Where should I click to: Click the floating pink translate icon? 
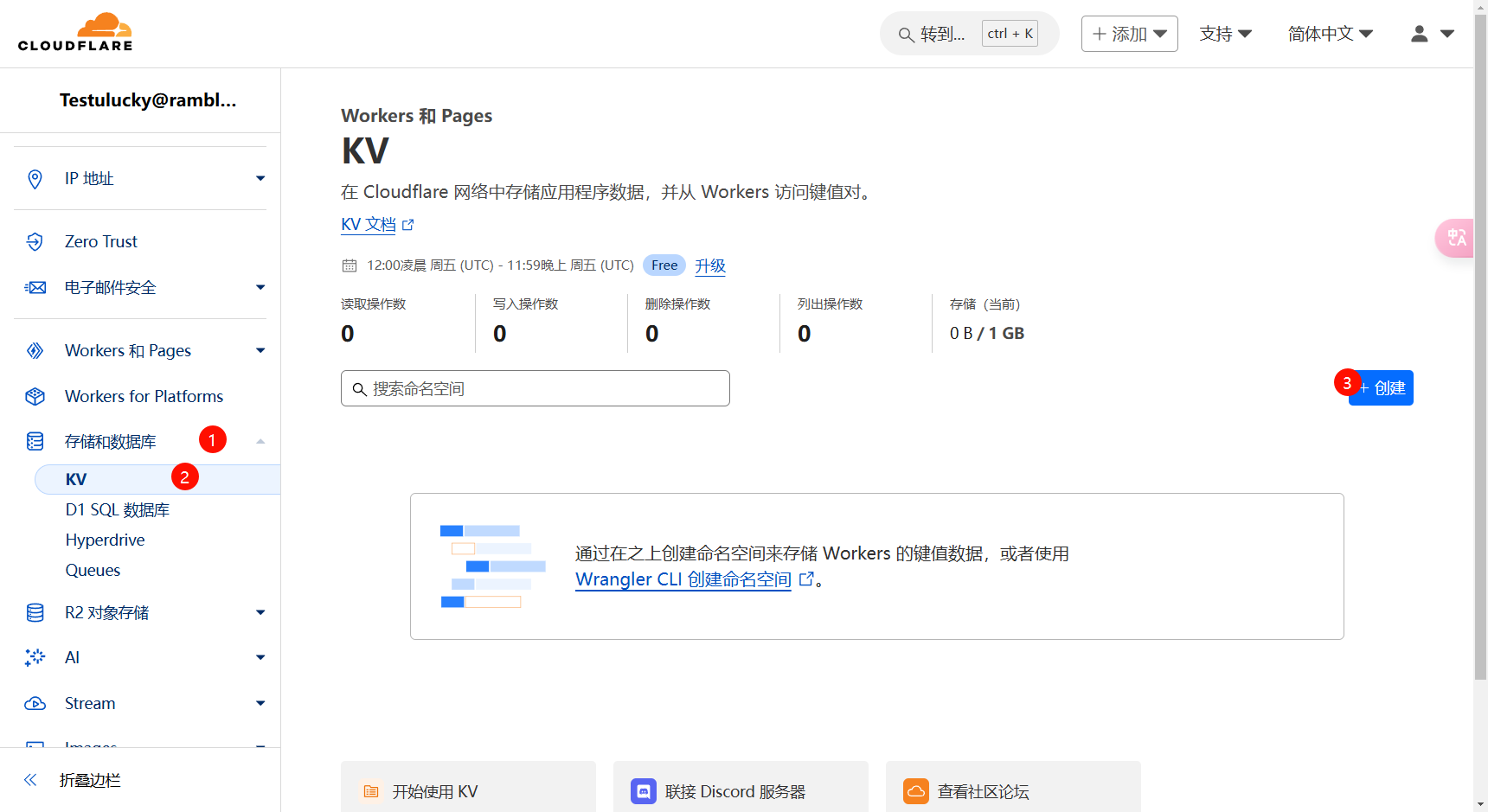click(x=1457, y=238)
